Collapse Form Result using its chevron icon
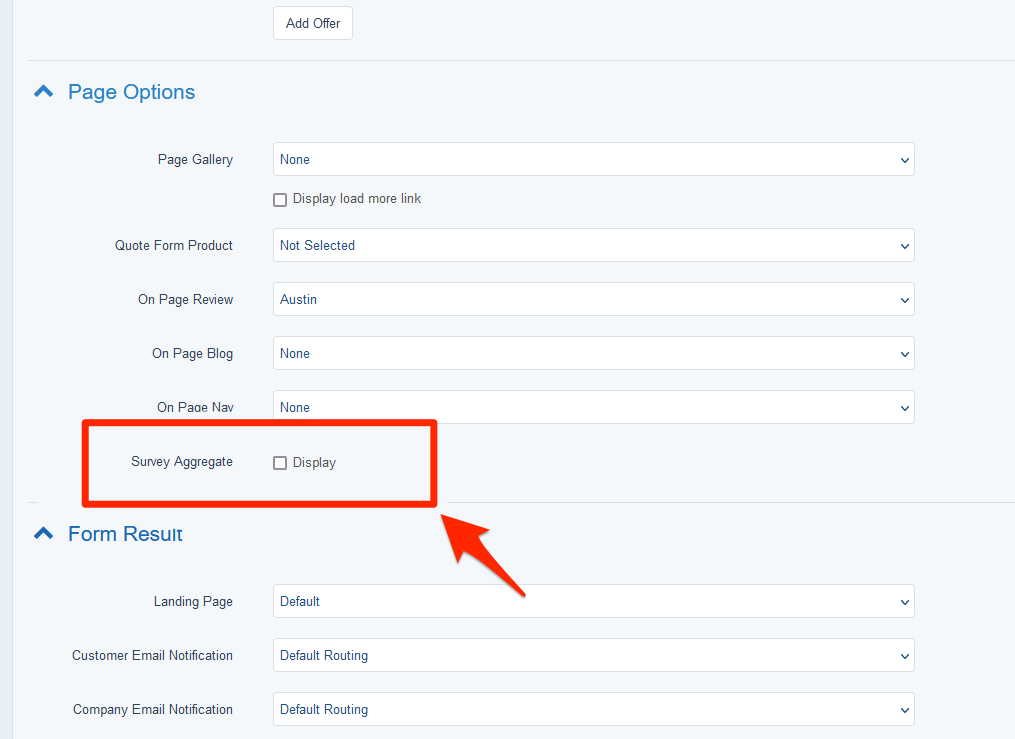 point(43,534)
